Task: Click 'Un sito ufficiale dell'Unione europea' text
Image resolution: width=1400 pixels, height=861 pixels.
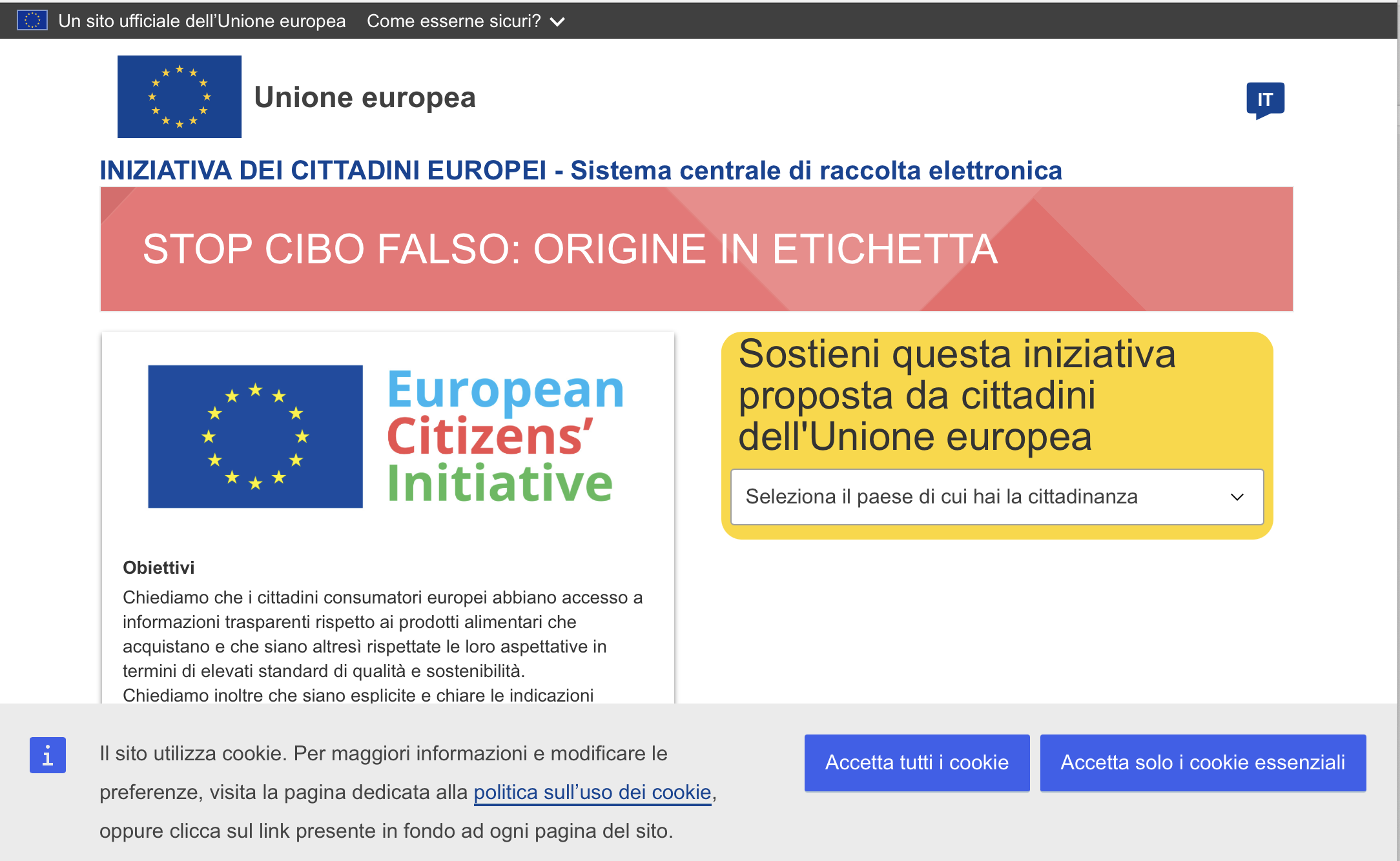Action: click(x=202, y=21)
